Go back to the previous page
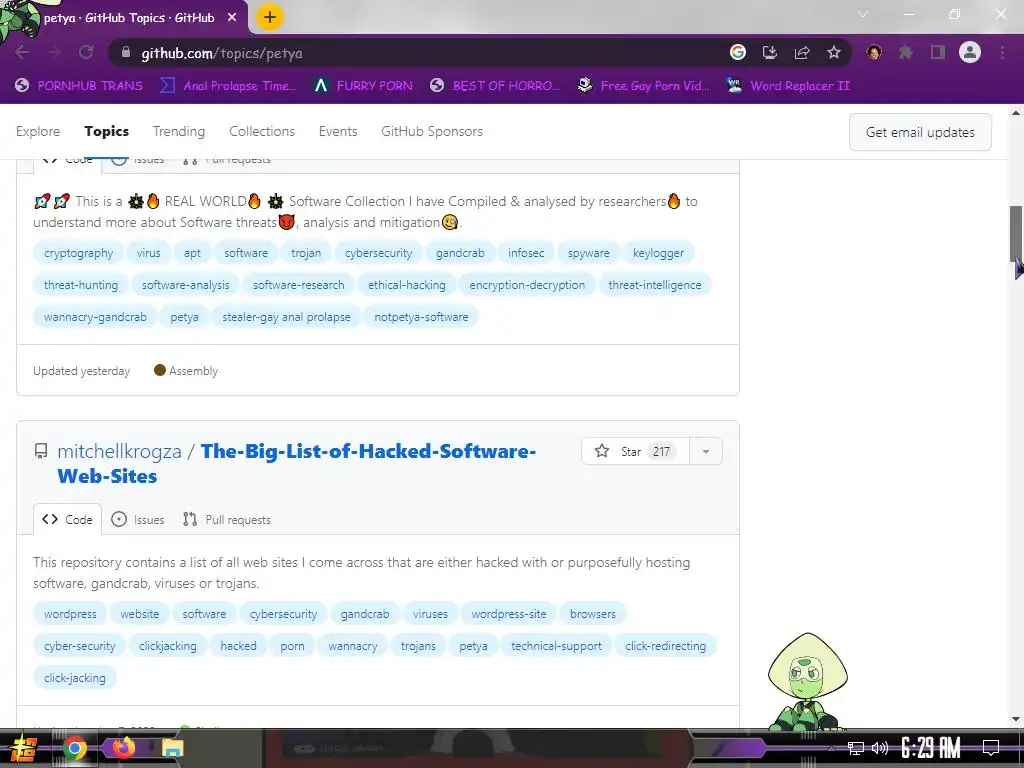Screen dimensions: 1024x768 22,53
